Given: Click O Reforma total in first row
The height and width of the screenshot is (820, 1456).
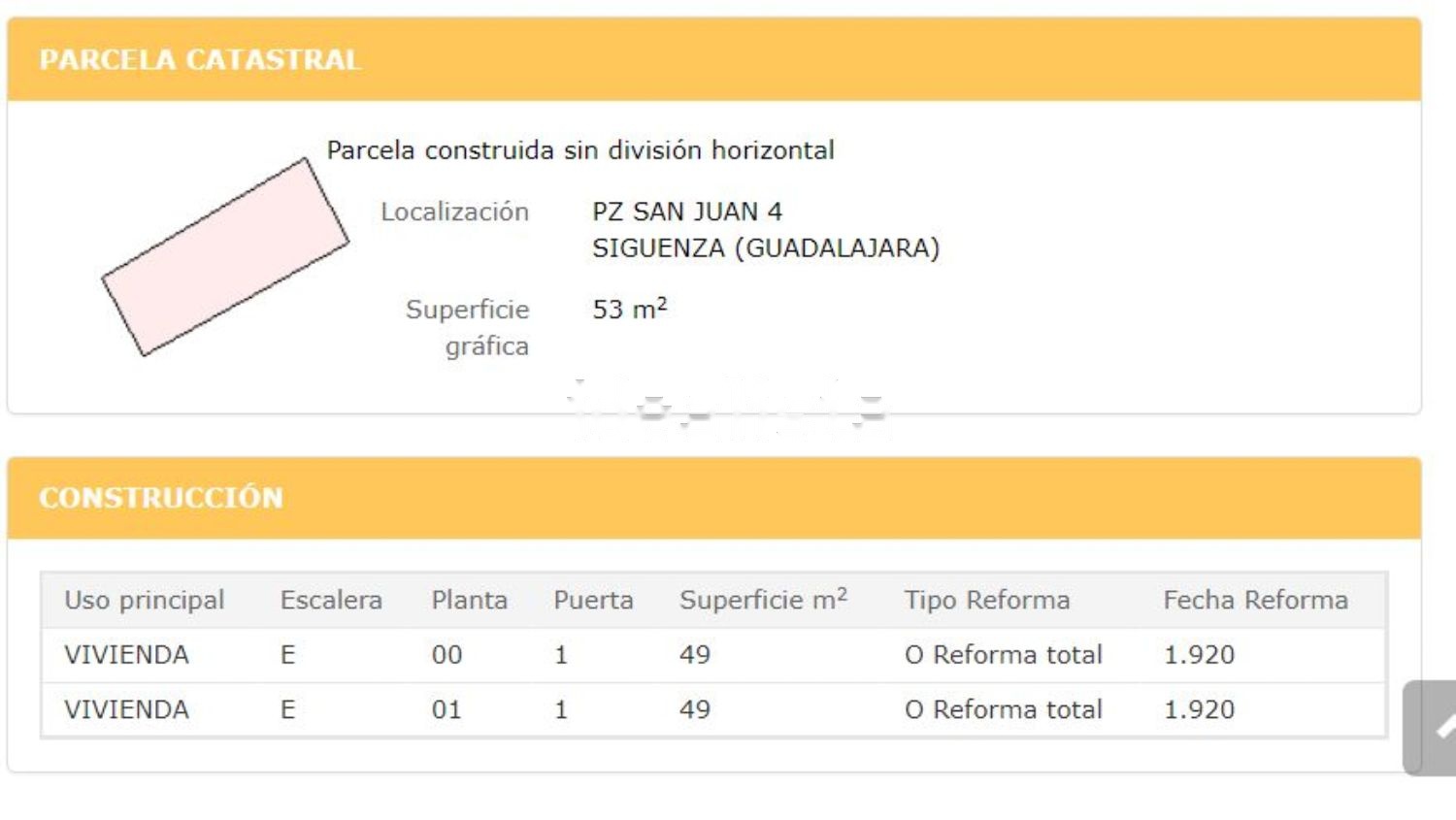Looking at the screenshot, I should [x=1004, y=655].
